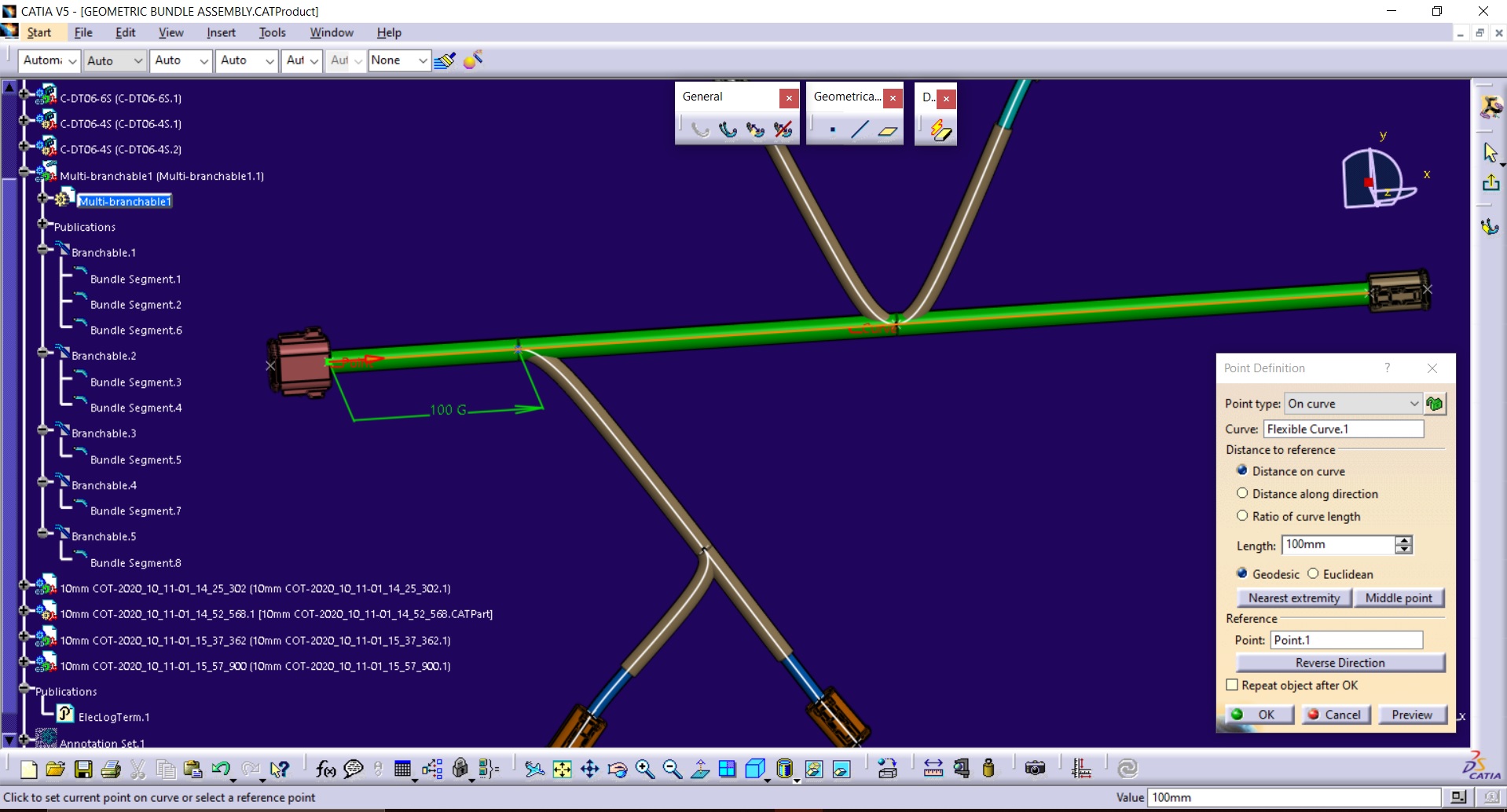Select the Pan tool
This screenshot has width=1507, height=812.
[590, 769]
